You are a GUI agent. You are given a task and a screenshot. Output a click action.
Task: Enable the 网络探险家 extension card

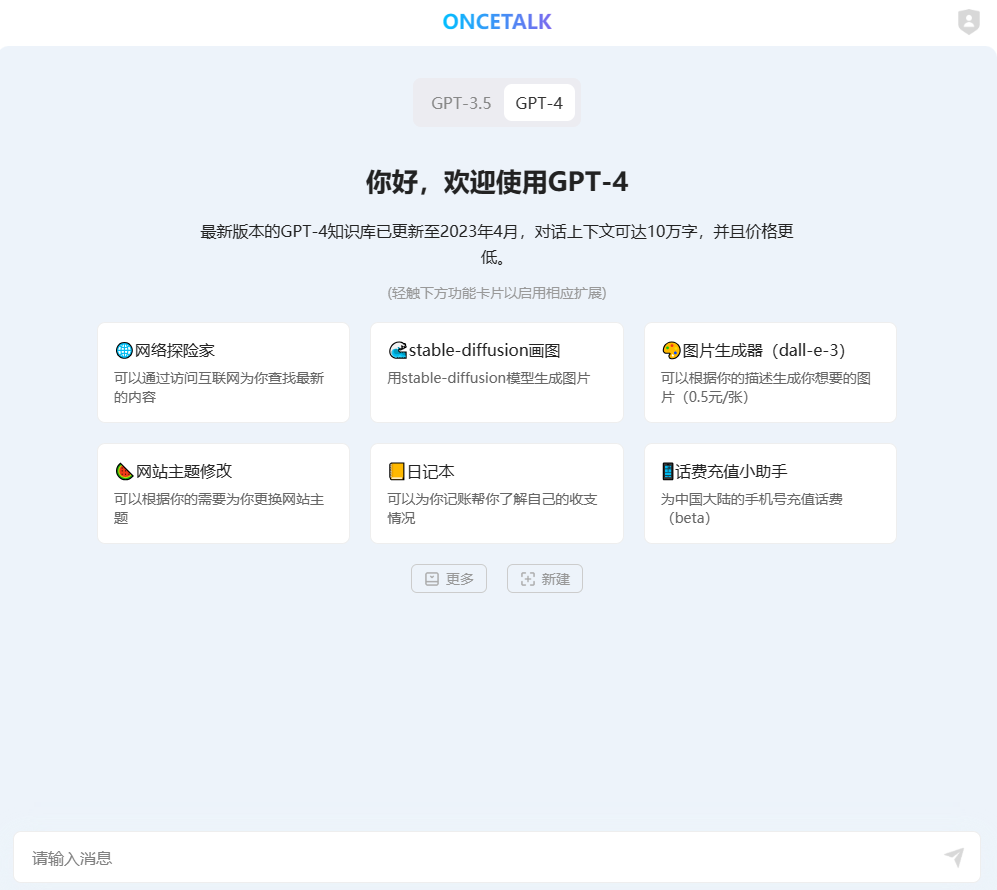223,373
